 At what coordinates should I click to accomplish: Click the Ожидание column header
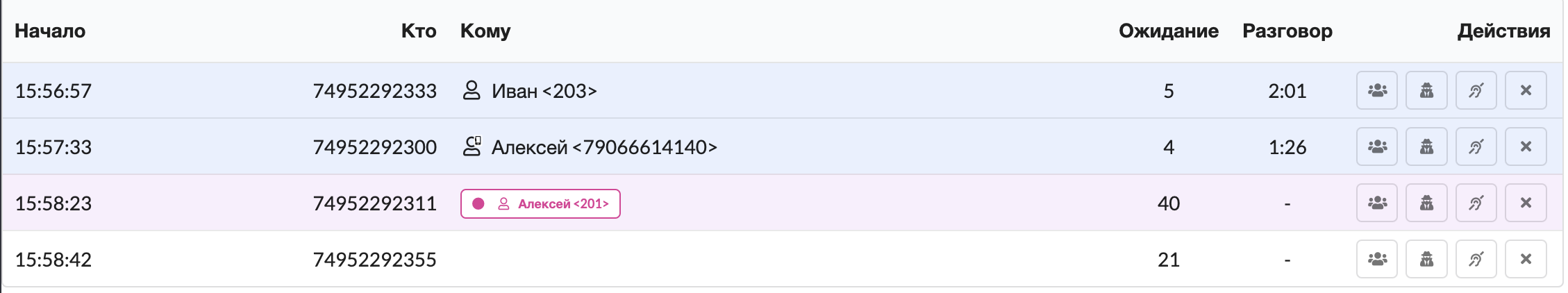click(1168, 31)
